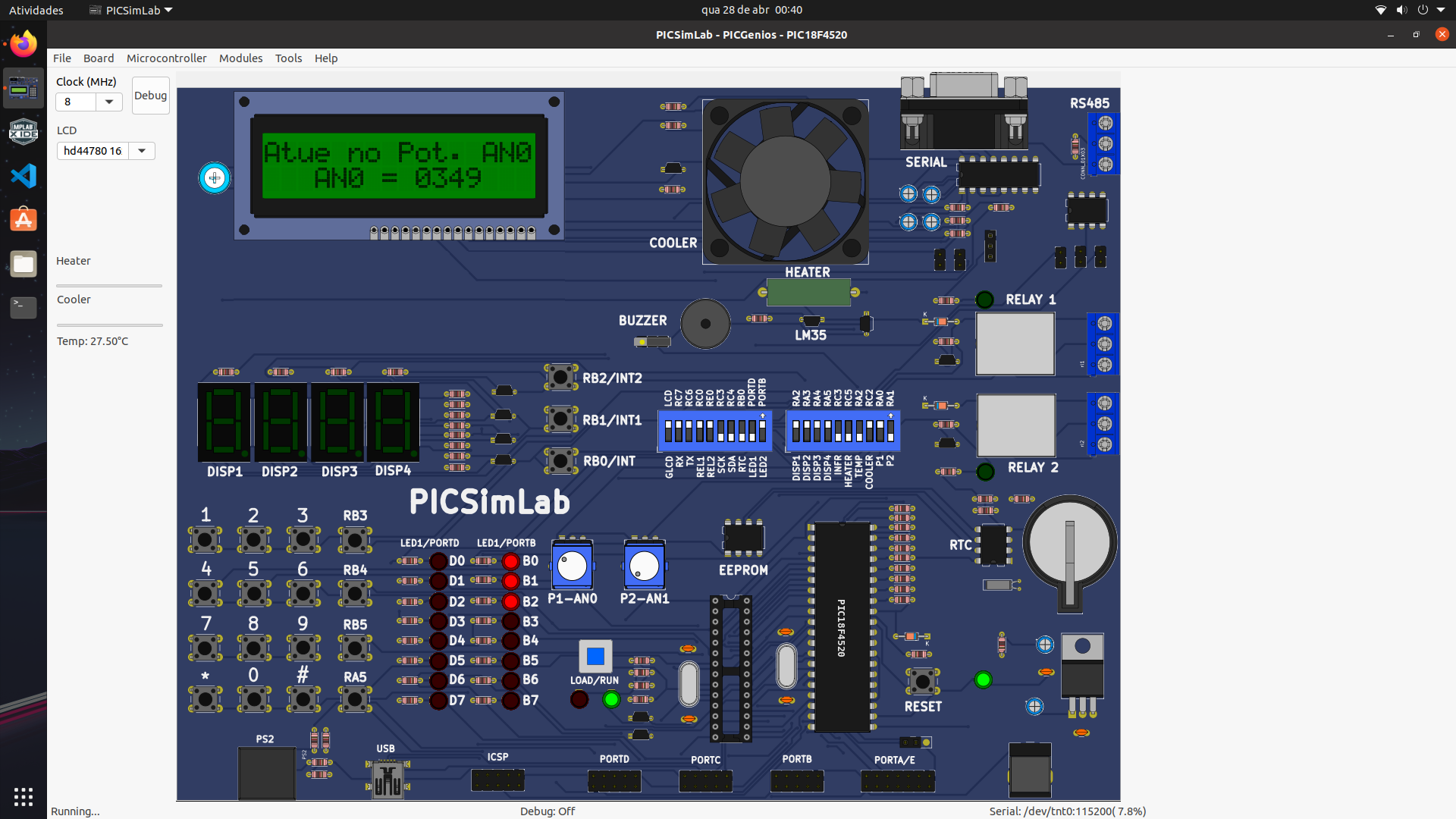The height and width of the screenshot is (819, 1456).
Task: Click the green LCD display screen
Action: (x=399, y=165)
